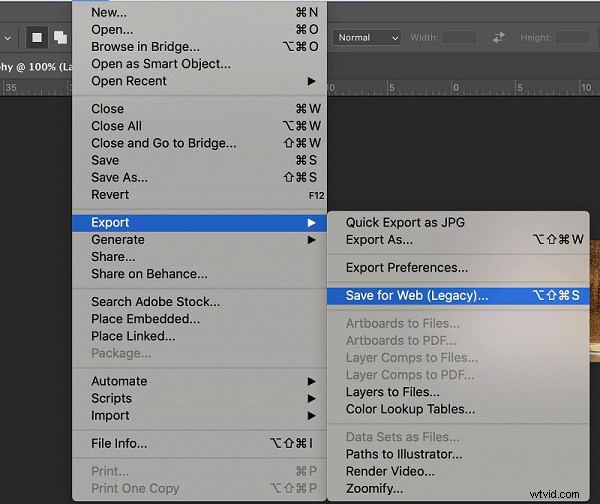This screenshot has height=504, width=600.
Task: Choose Save for Web (Legacy)
Action: 417,296
